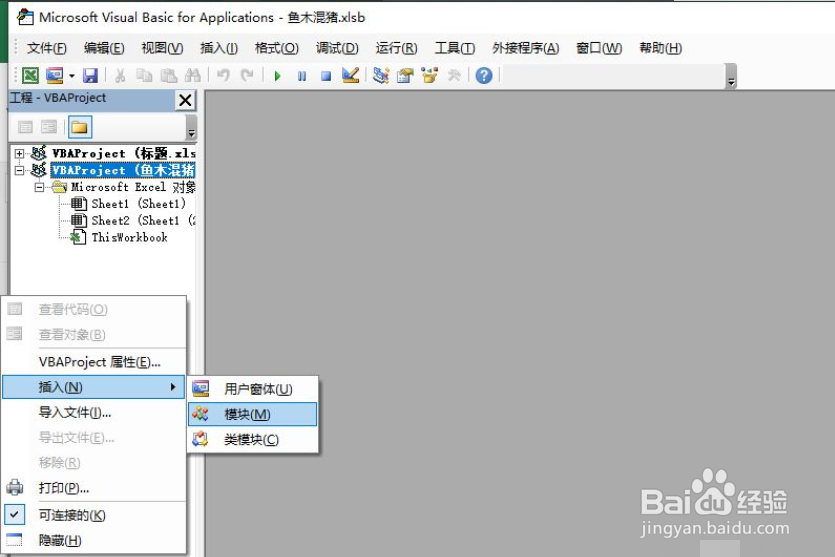Open the 工具(T) menu

tap(455, 48)
